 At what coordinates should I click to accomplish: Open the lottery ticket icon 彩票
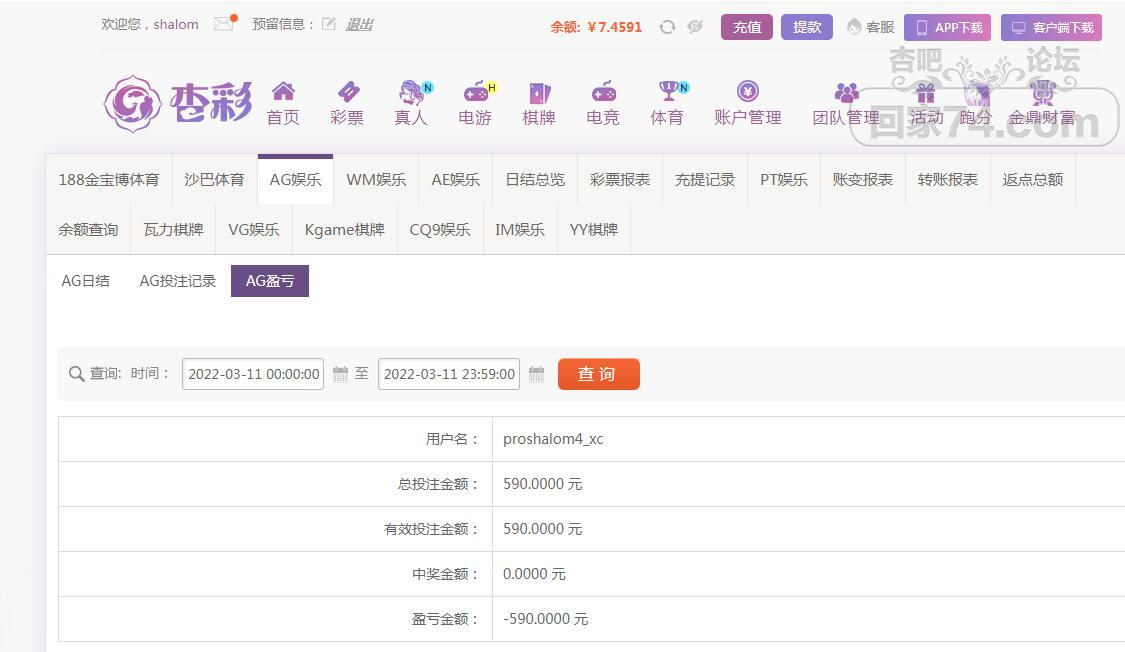pyautogui.click(x=347, y=92)
